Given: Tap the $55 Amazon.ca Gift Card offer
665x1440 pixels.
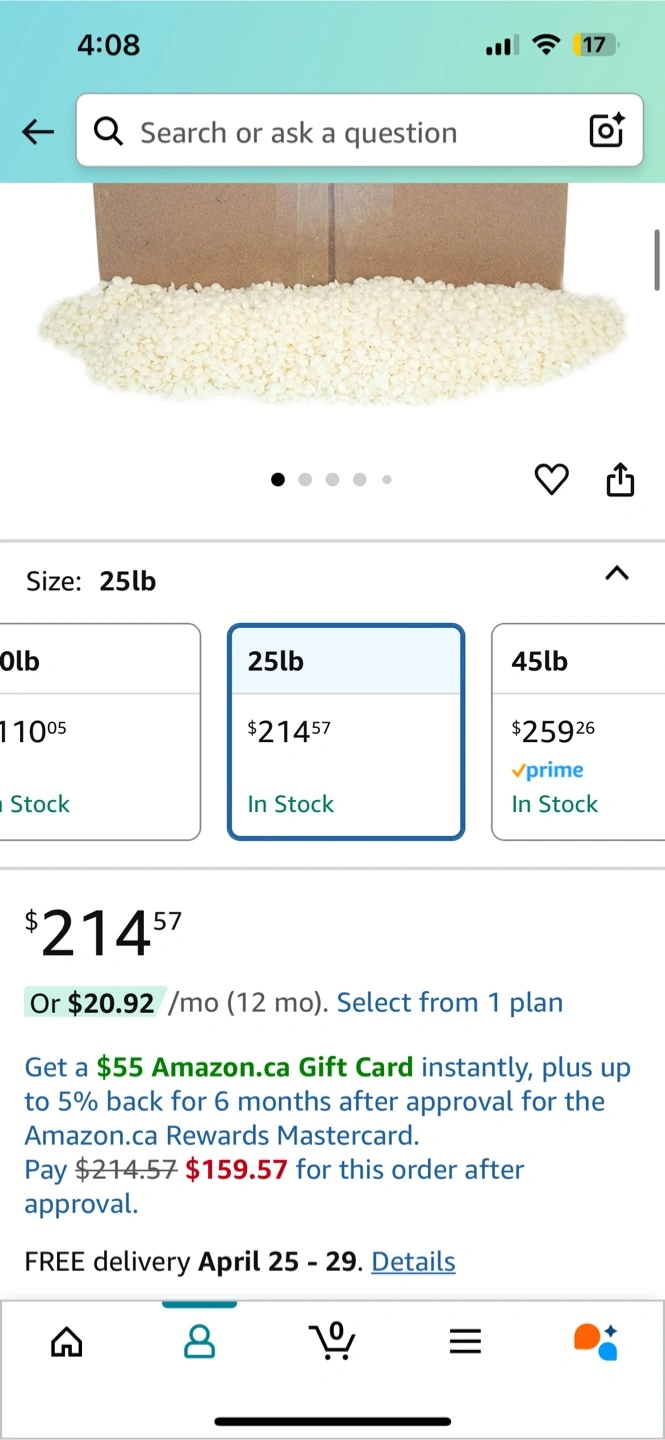Looking at the screenshot, I should click(255, 1068).
